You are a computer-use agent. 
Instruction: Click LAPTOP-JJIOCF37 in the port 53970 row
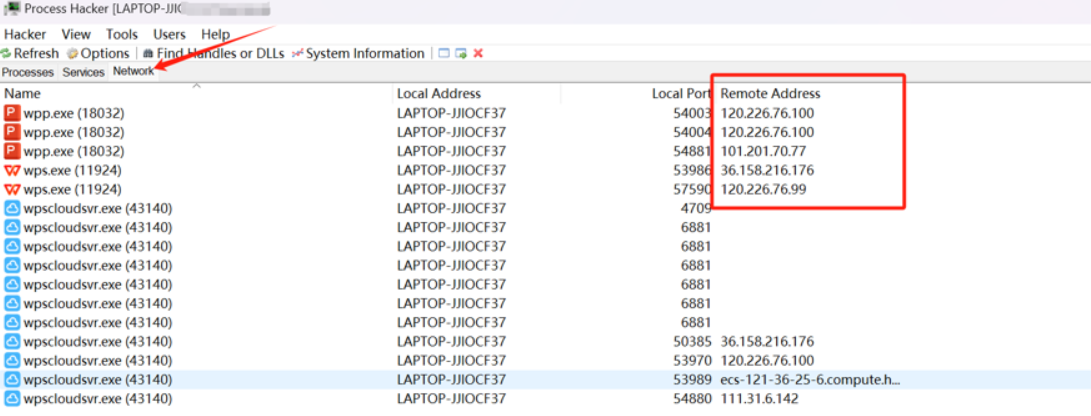click(x=451, y=360)
